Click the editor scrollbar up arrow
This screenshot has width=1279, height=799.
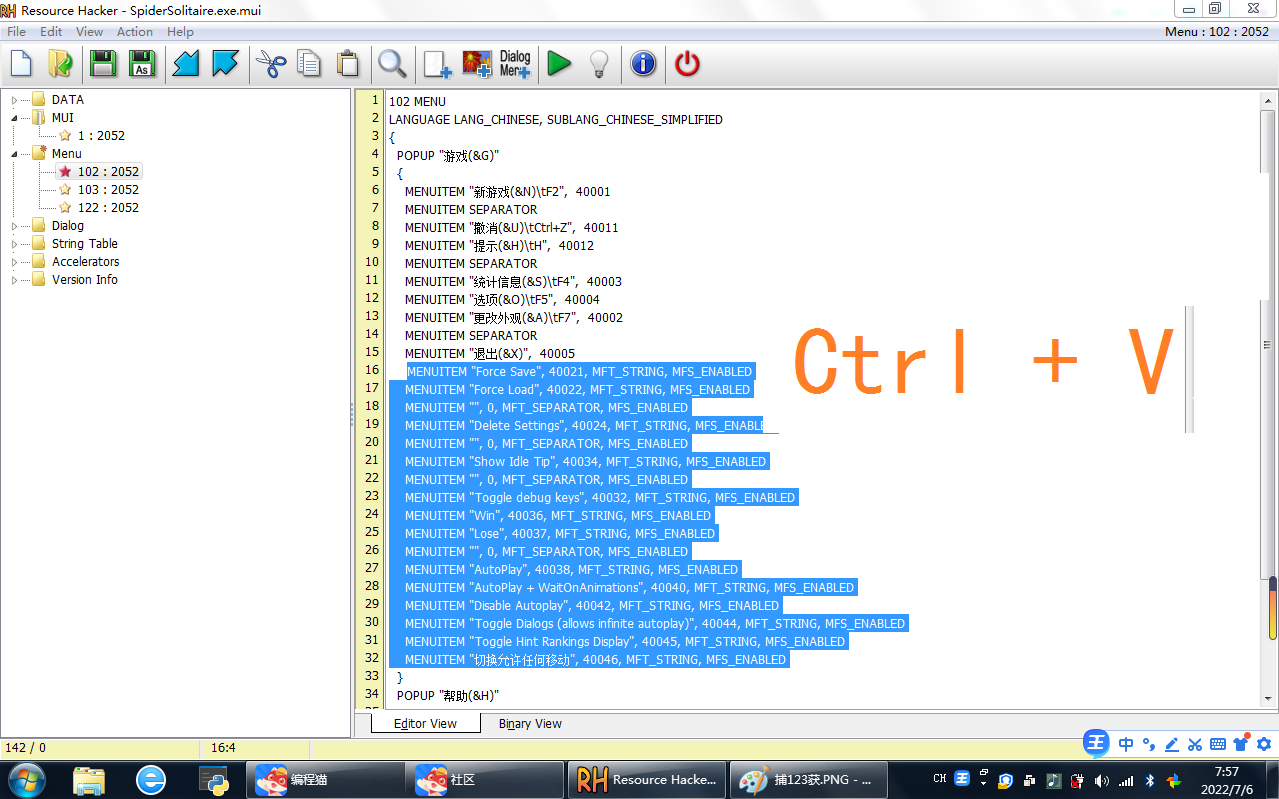[1267, 99]
